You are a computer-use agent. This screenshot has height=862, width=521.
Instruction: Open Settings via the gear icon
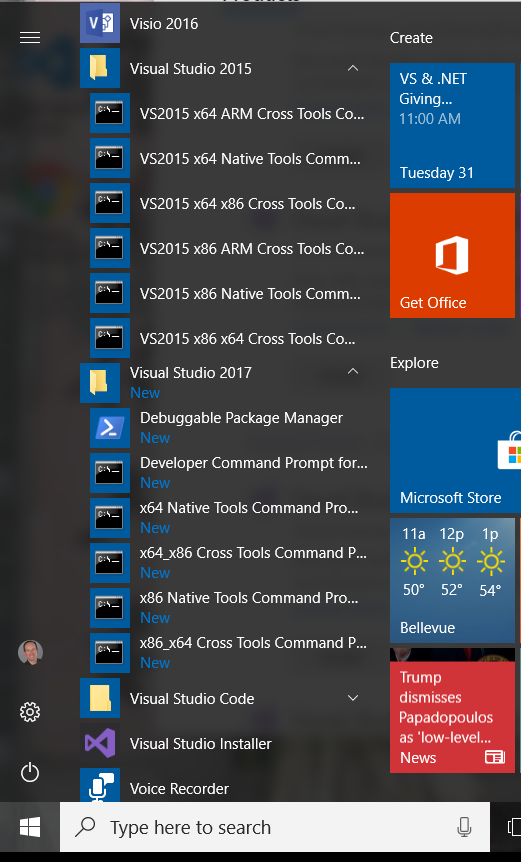coord(30,712)
